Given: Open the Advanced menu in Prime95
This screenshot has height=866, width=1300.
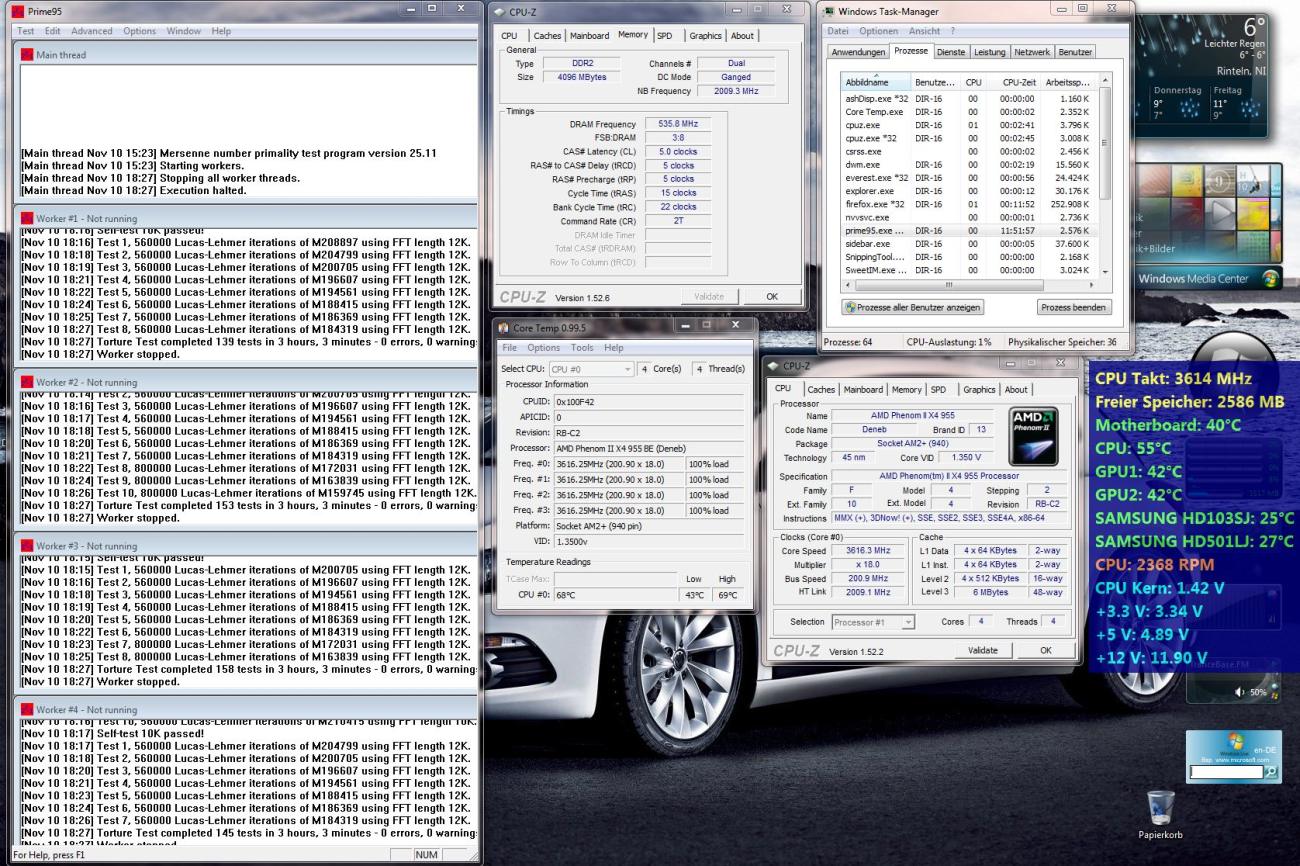Looking at the screenshot, I should 92,31.
